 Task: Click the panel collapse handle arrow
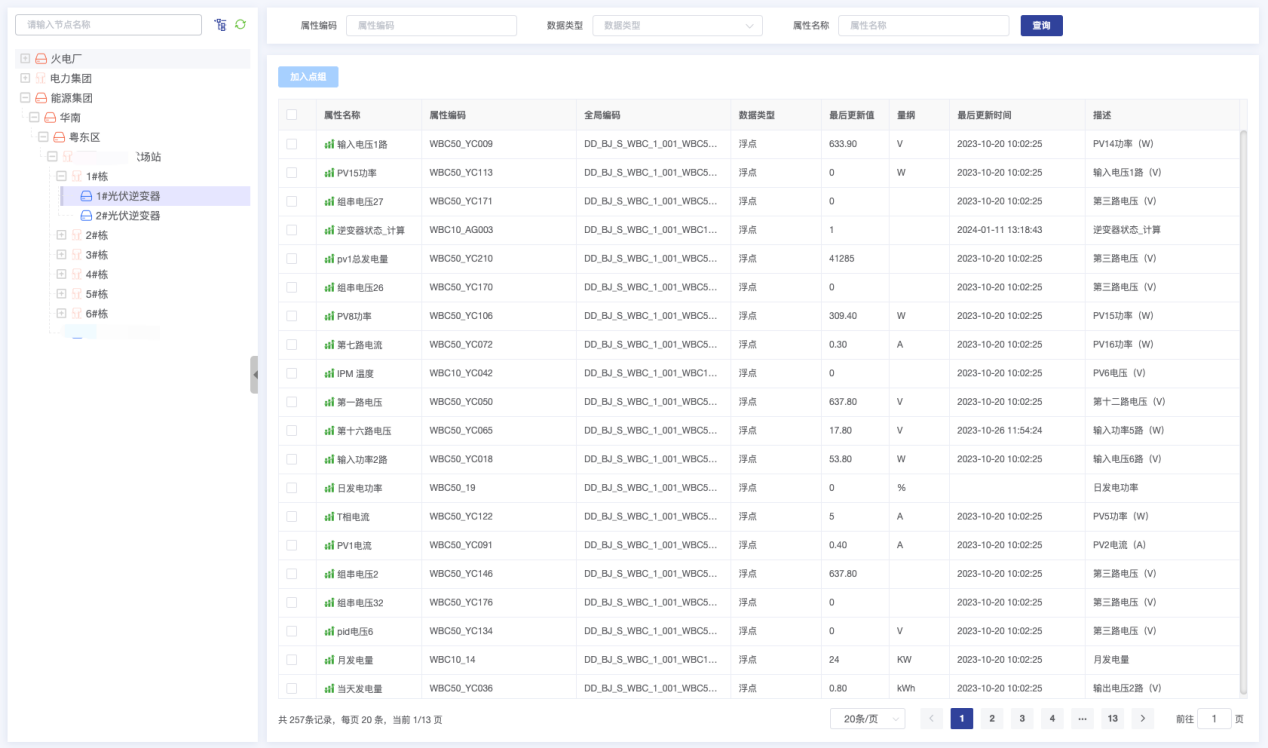tap(254, 374)
